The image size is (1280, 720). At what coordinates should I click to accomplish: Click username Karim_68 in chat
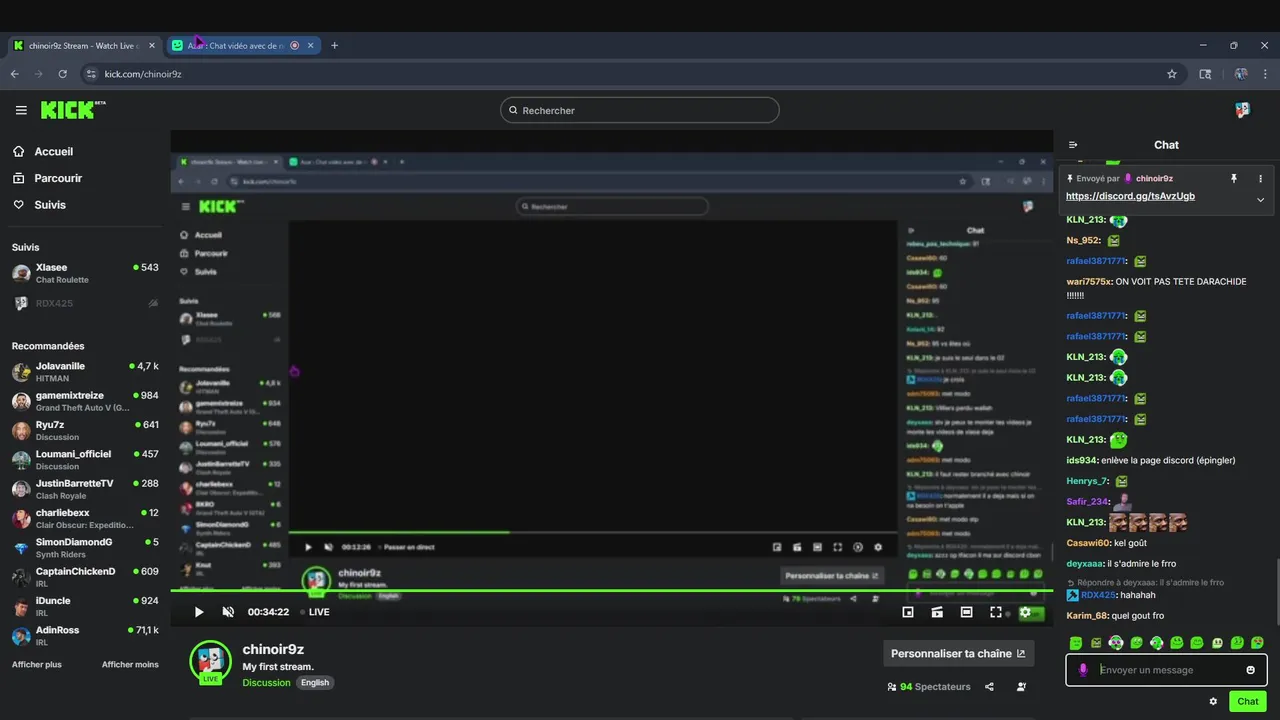tap(1086, 616)
